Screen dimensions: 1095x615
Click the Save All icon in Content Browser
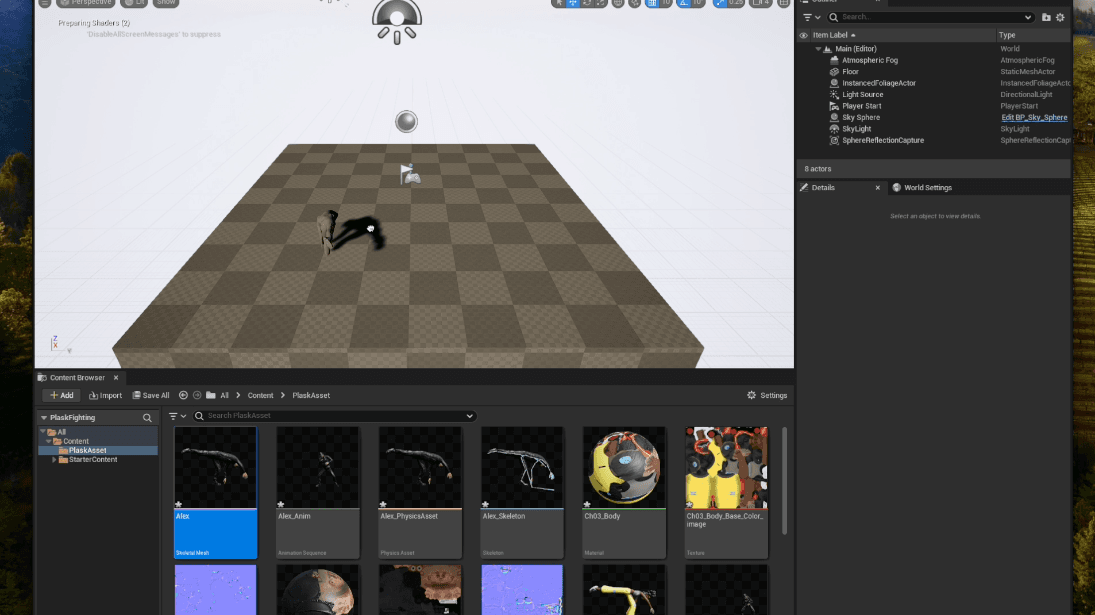click(x=150, y=395)
